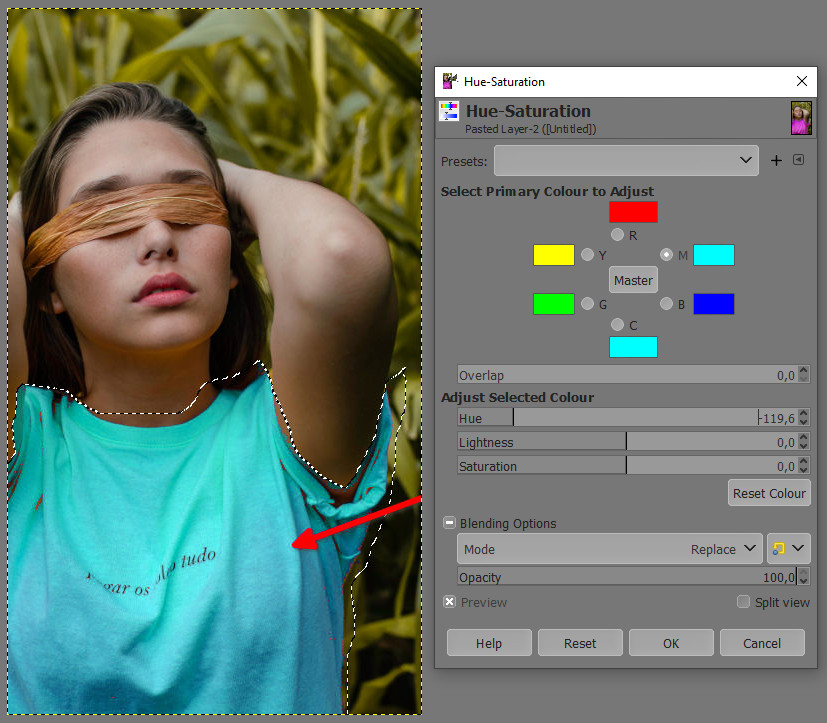The height and width of the screenshot is (723, 827).
Task: Click the green colour swatch
Action: 554,304
